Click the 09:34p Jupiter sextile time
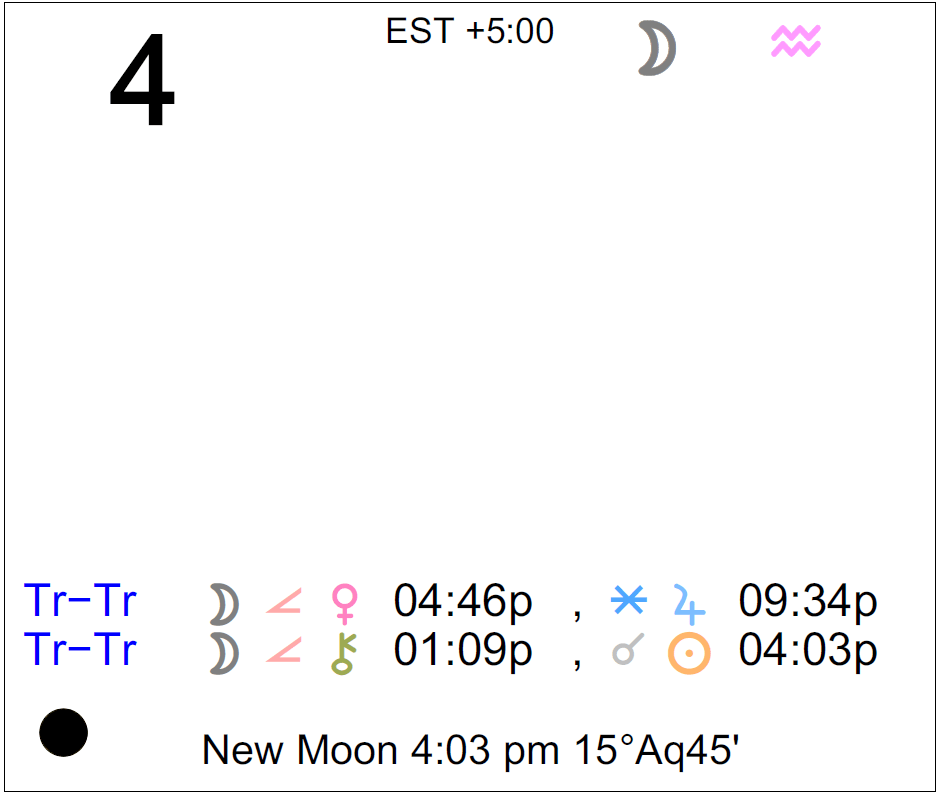Image resolution: width=941 pixels, height=795 pixels. pyautogui.click(x=808, y=601)
